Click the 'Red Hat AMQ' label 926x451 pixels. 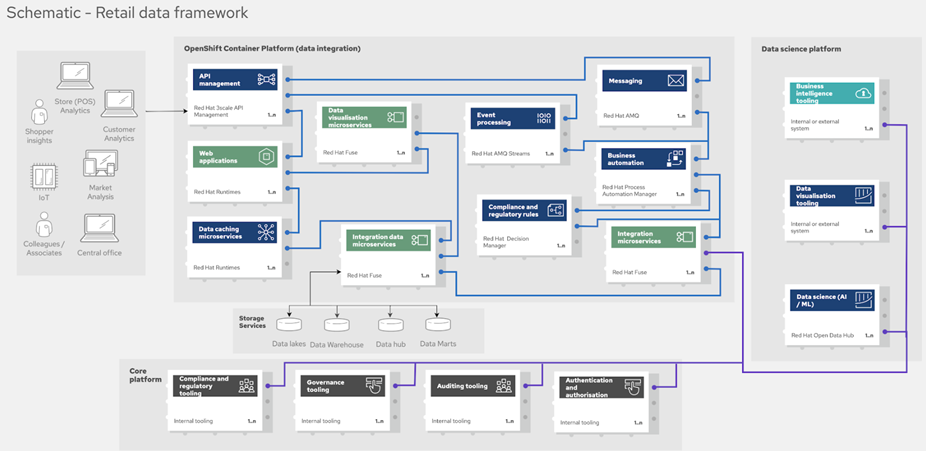tap(621, 116)
